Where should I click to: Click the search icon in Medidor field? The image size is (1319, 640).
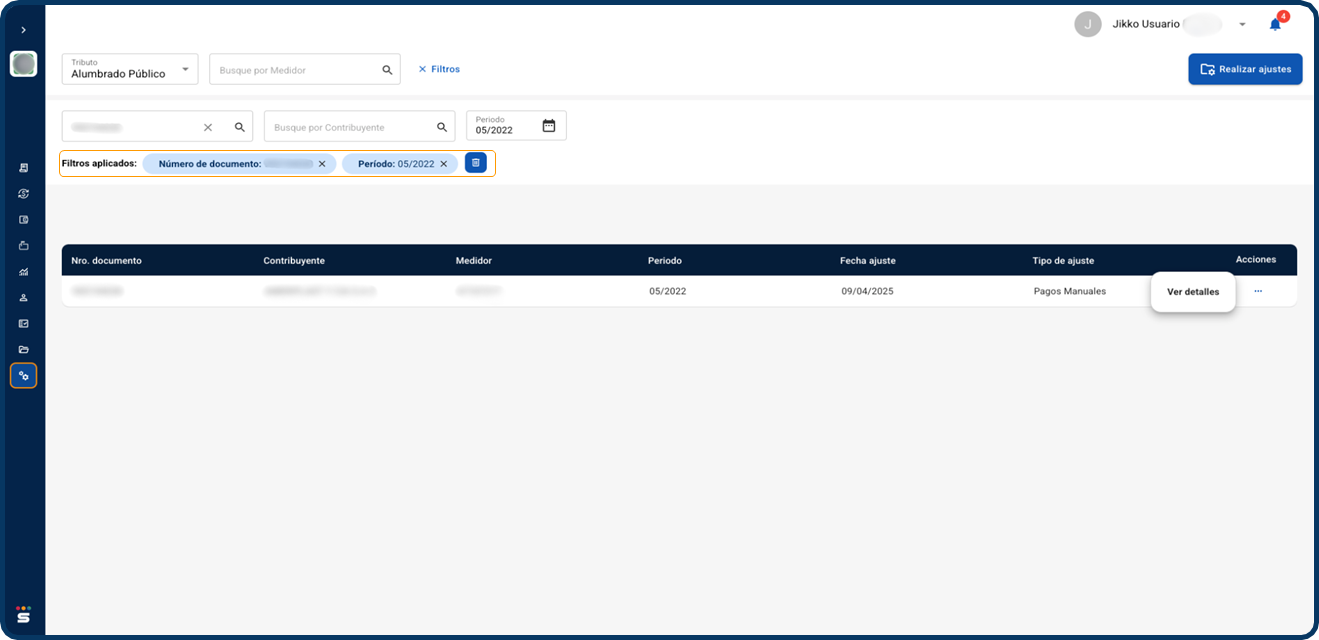[x=387, y=70]
